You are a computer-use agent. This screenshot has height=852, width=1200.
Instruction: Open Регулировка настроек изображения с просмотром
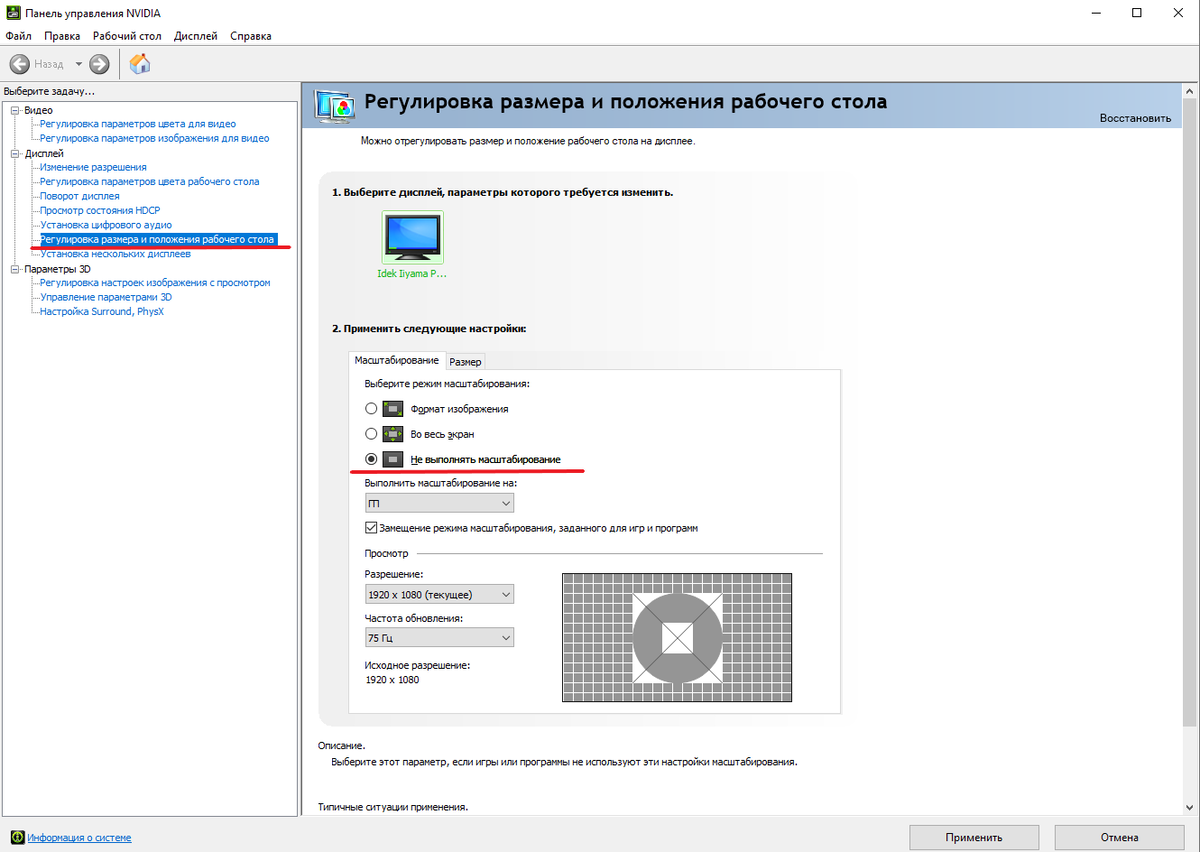pos(155,283)
